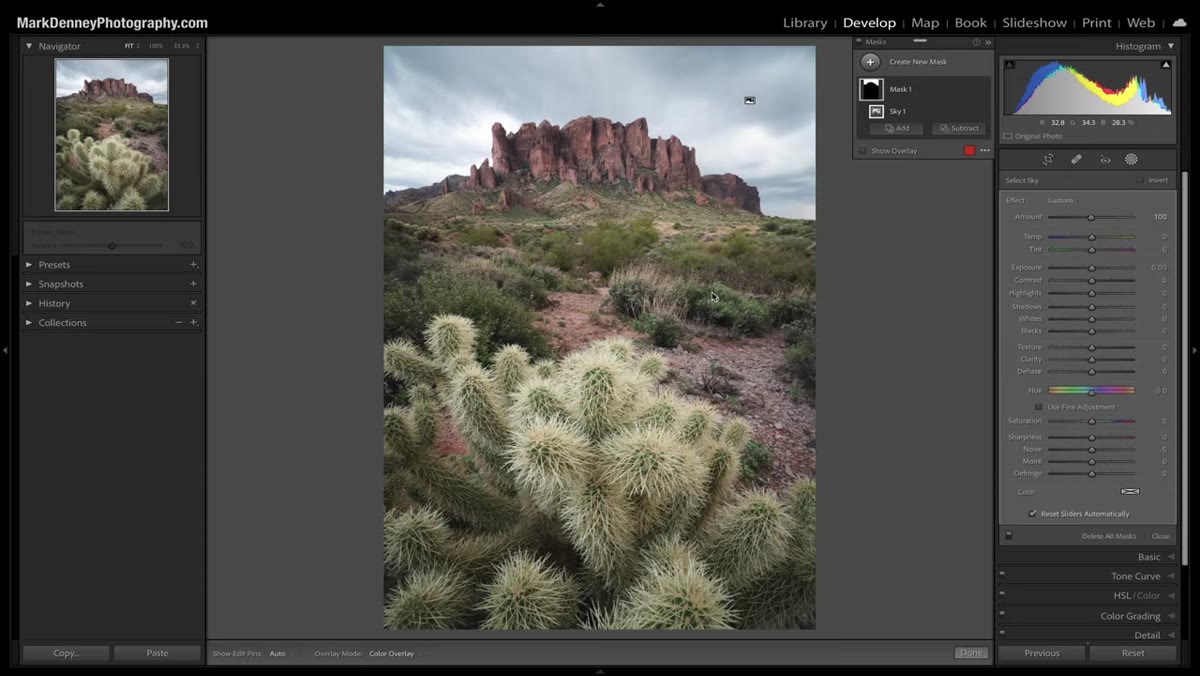Switch to the Map module
This screenshot has height=676, width=1200.
pos(925,23)
